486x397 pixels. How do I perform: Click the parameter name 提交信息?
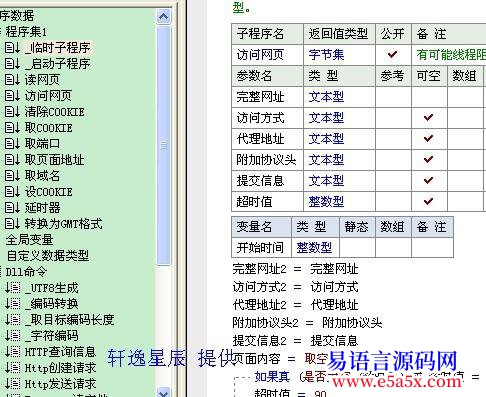tap(260, 181)
